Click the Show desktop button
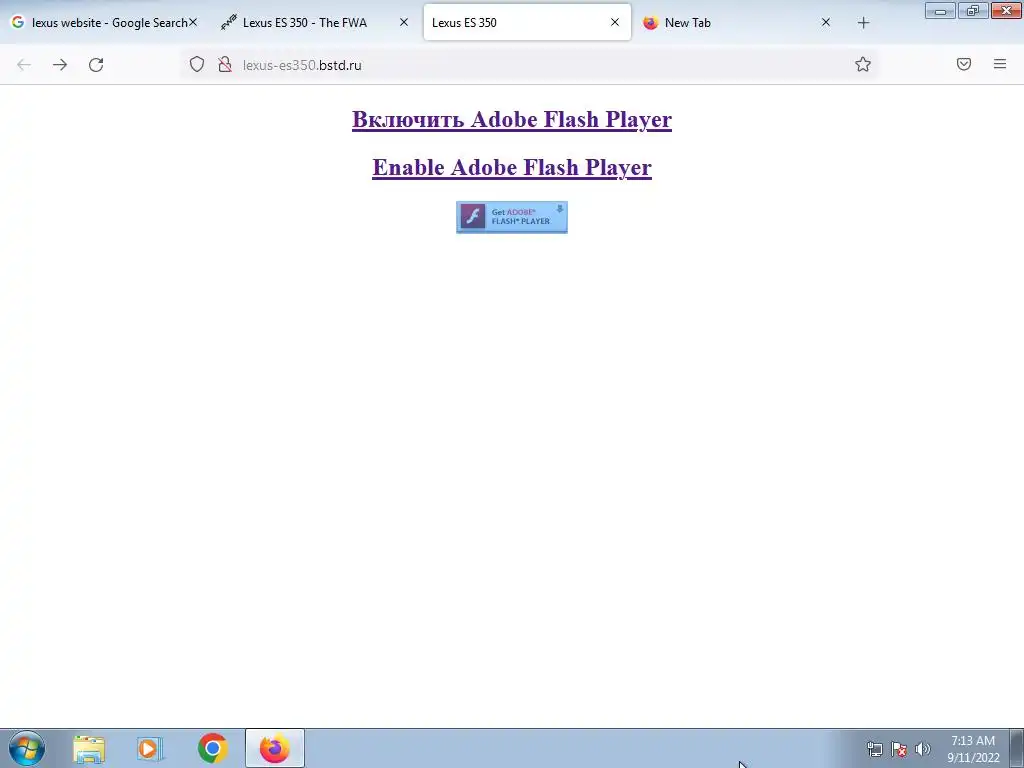 point(1017,748)
